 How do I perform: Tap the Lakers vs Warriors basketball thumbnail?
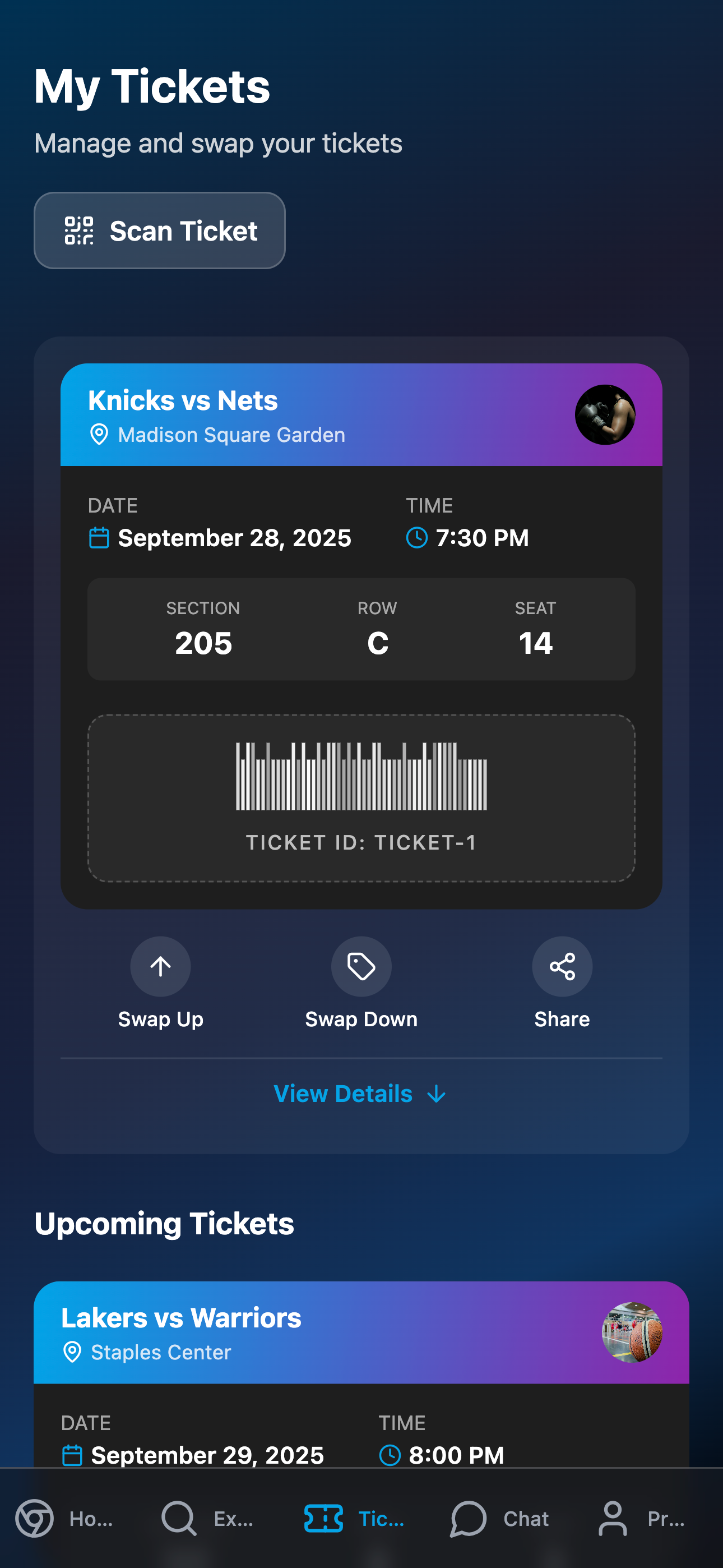point(632,1332)
